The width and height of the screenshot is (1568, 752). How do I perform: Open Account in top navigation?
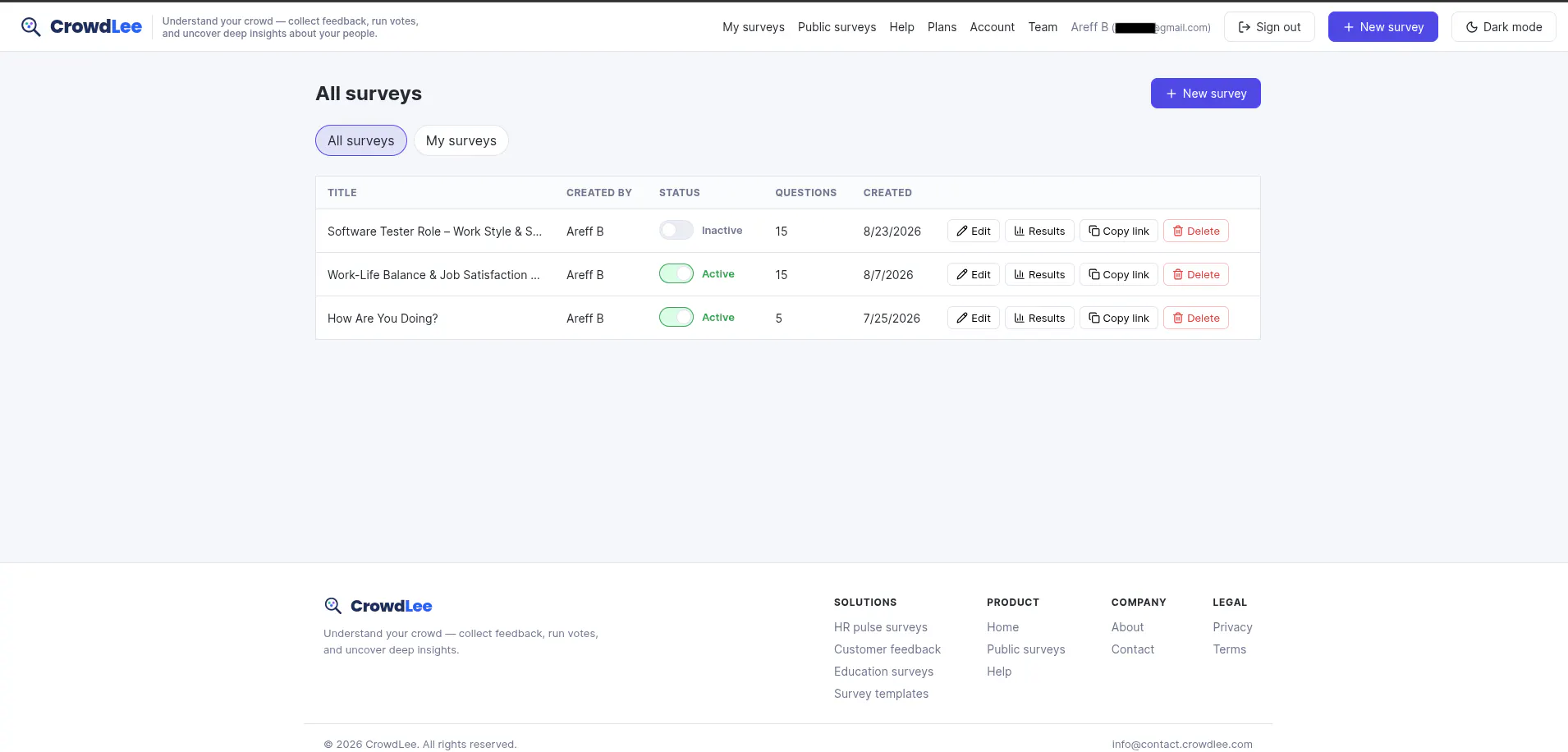(993, 27)
